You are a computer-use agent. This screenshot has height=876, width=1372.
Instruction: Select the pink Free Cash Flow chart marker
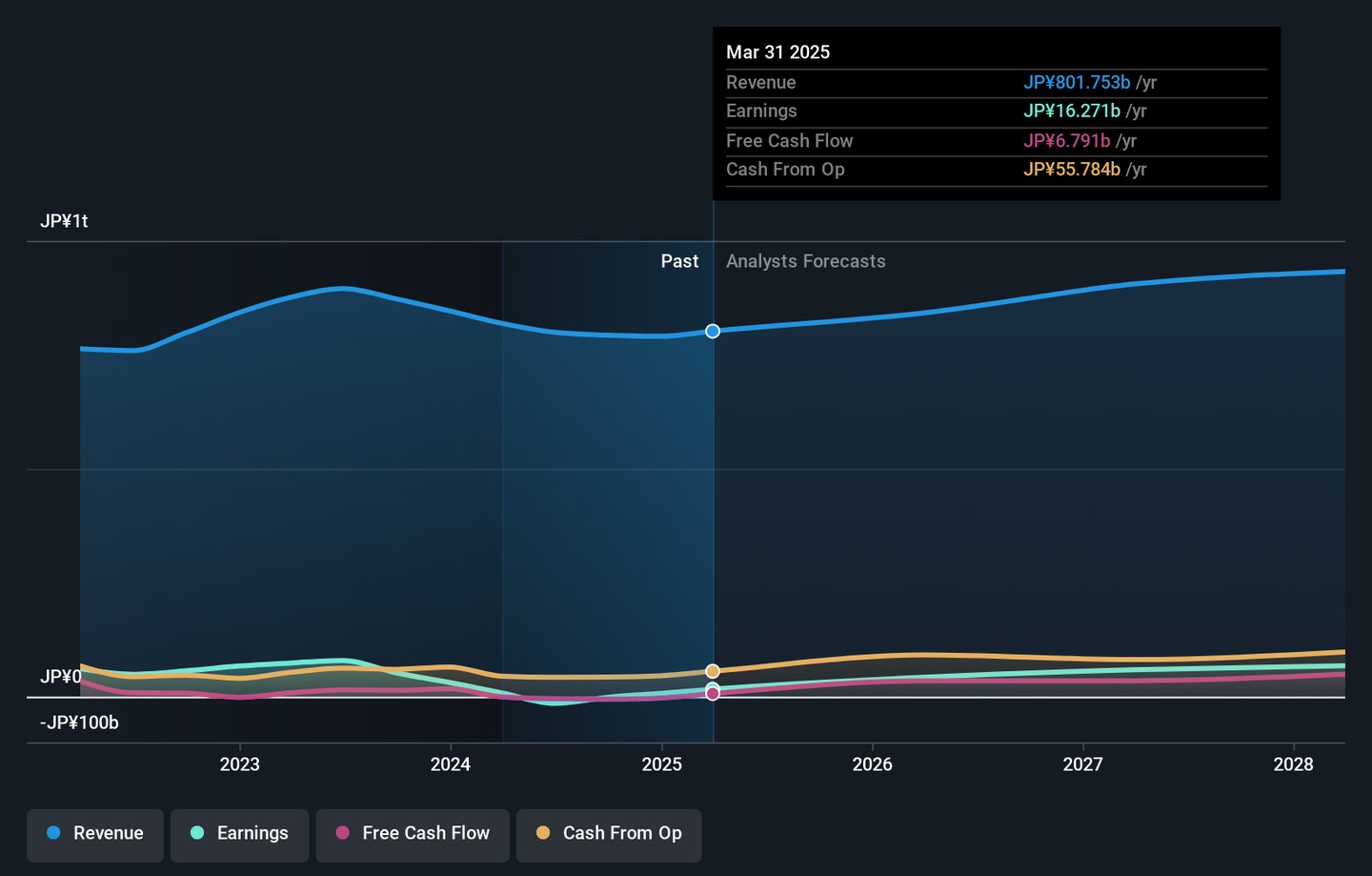(x=713, y=694)
